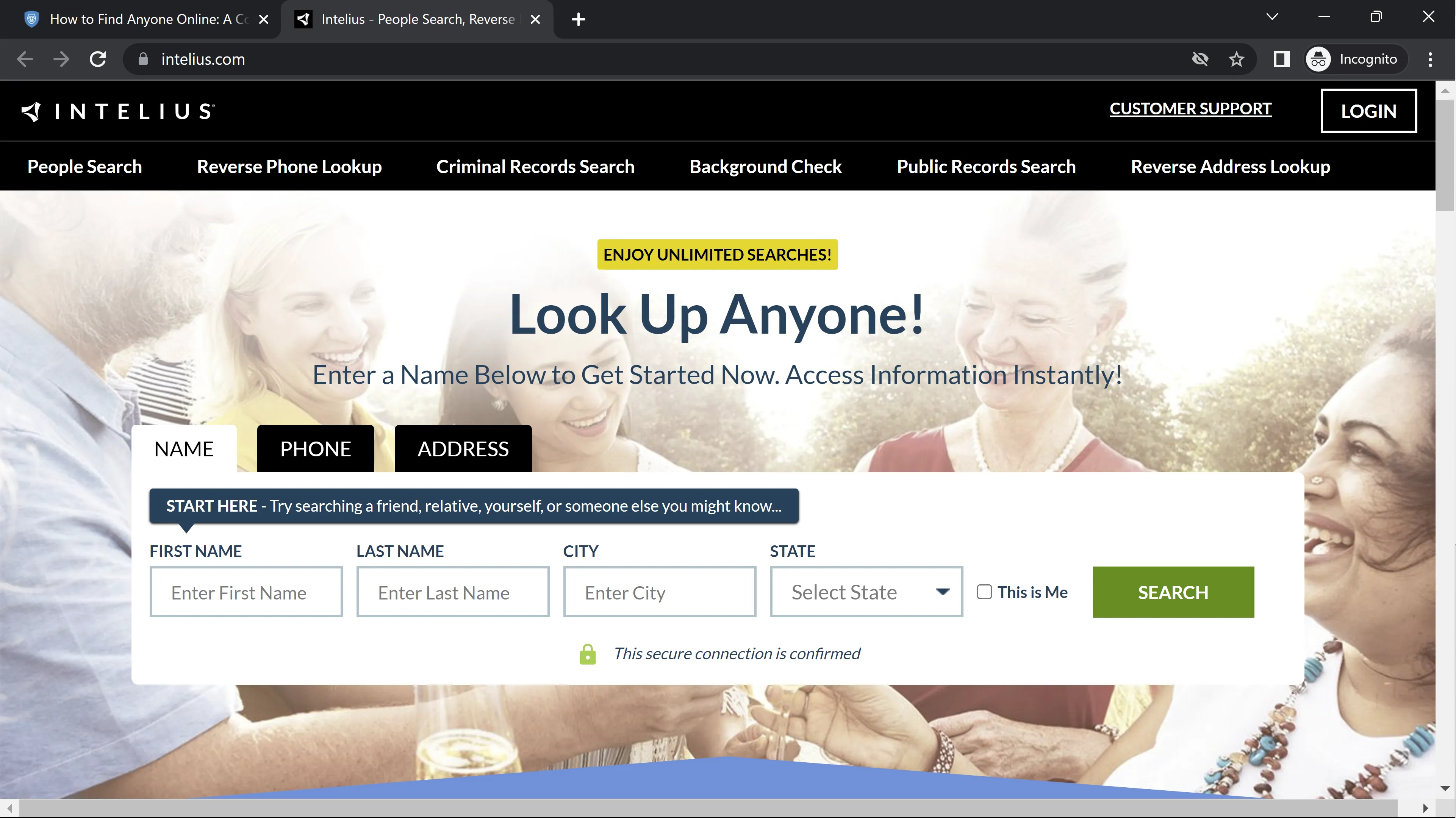The height and width of the screenshot is (818, 1456).
Task: Click the Intelius logo
Action: point(118,111)
